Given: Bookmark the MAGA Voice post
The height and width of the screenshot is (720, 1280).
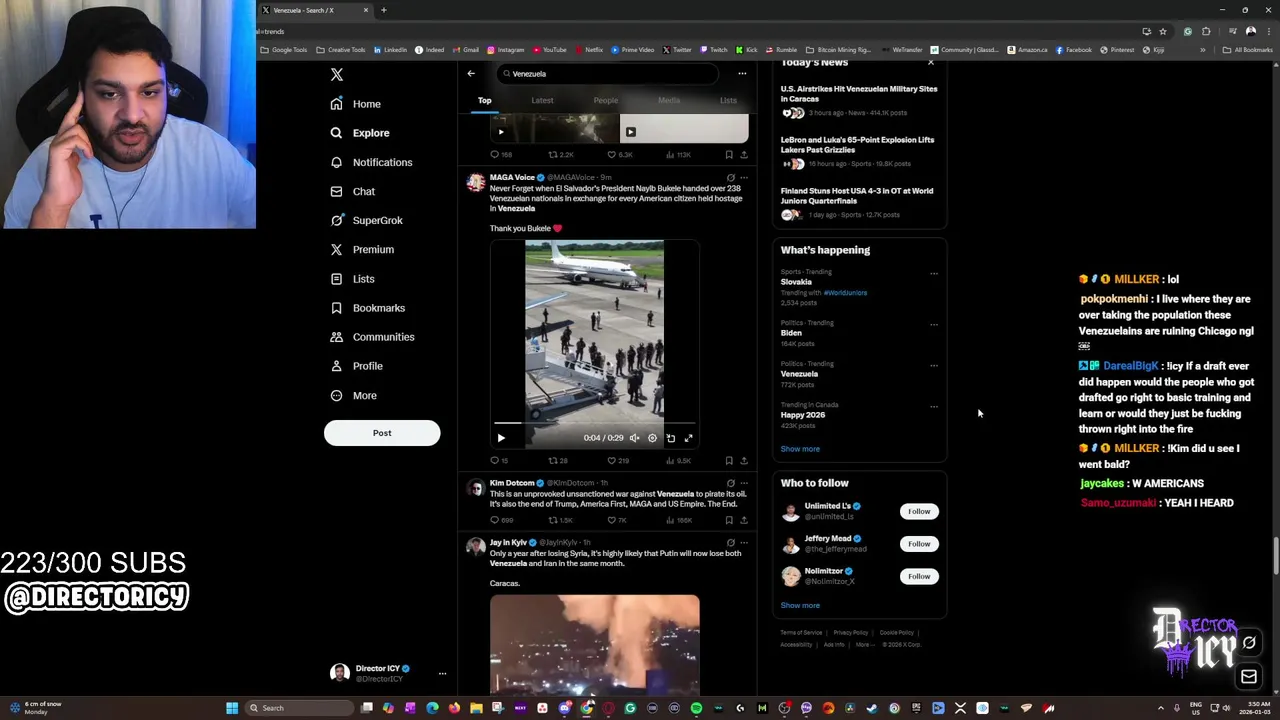Looking at the screenshot, I should 728,461.
